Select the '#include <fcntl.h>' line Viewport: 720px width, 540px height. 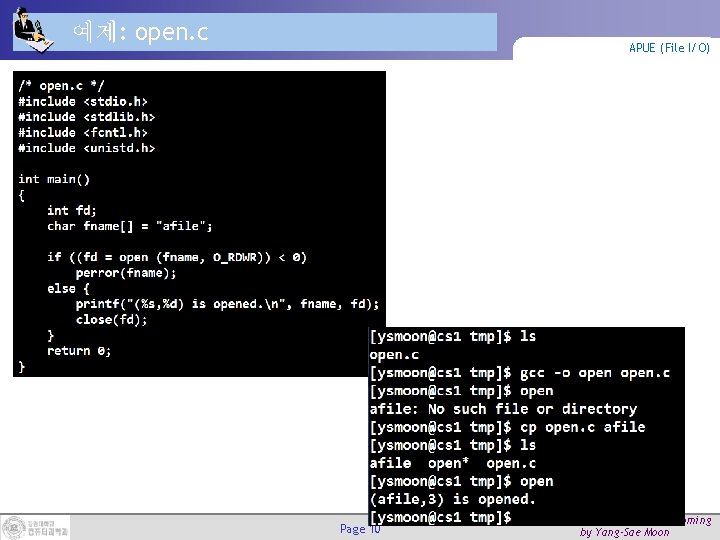point(83,133)
